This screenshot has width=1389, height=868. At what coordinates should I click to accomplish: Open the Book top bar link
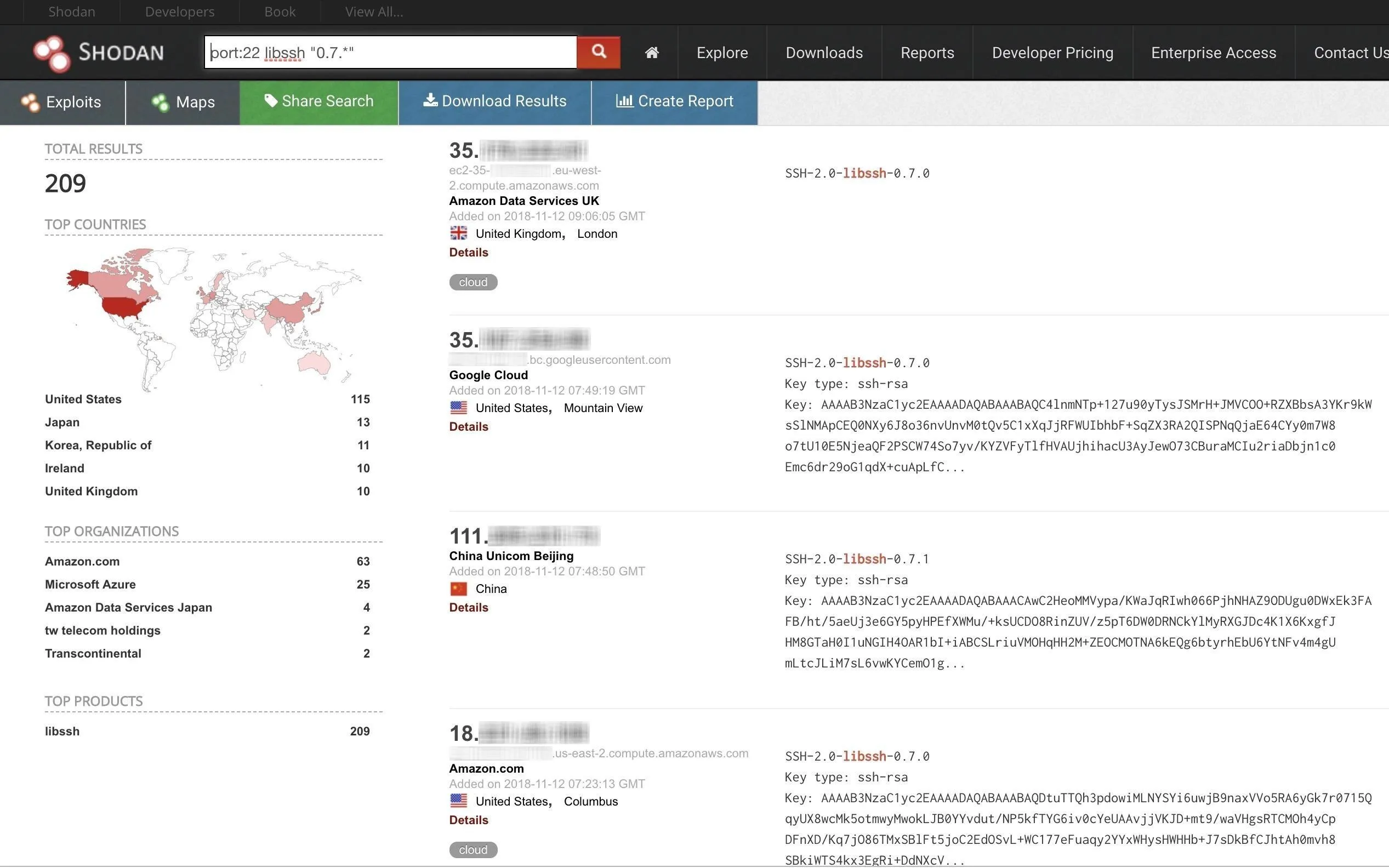click(280, 12)
